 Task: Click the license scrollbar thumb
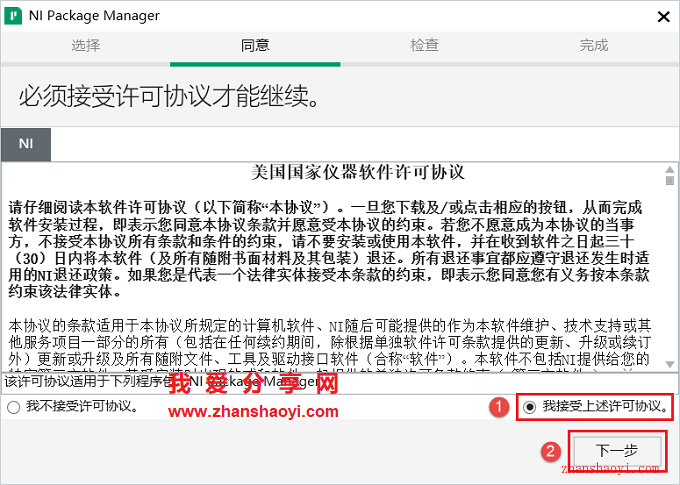pyautogui.click(x=670, y=180)
